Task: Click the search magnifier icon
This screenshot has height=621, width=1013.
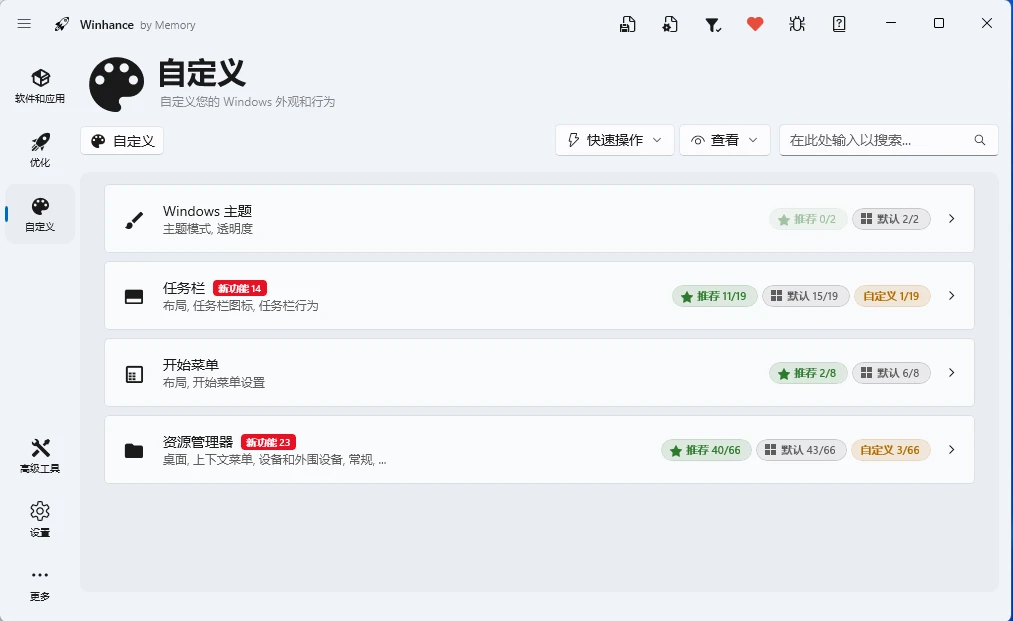Action: pos(980,140)
